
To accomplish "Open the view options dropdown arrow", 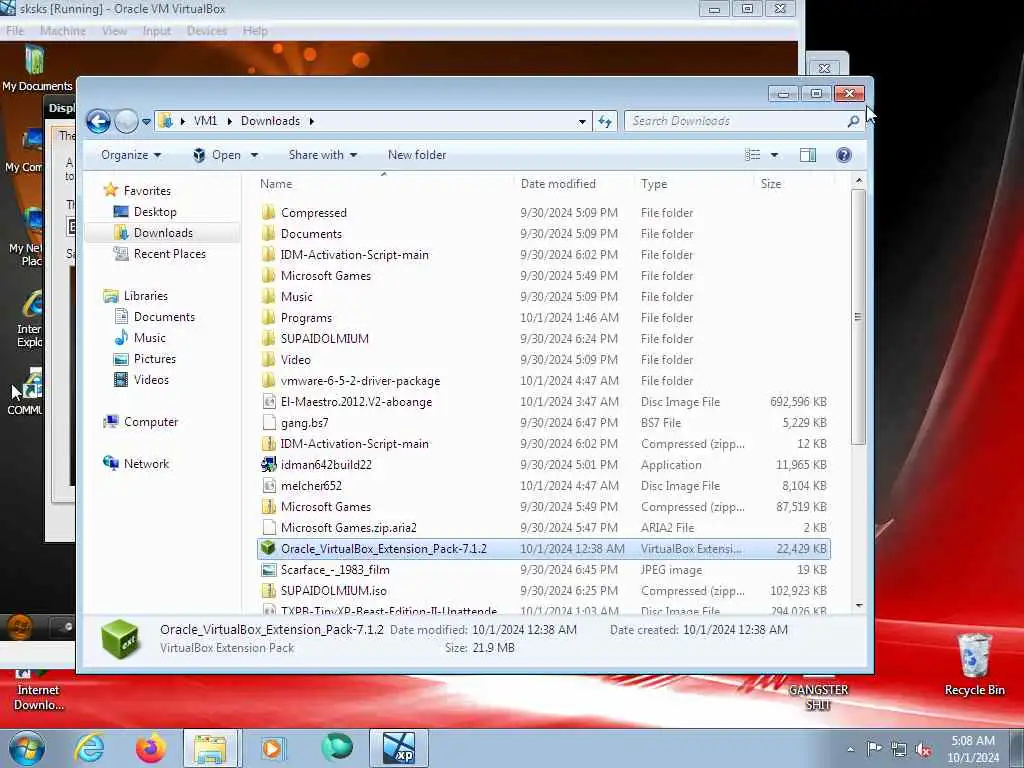I will (775, 155).
